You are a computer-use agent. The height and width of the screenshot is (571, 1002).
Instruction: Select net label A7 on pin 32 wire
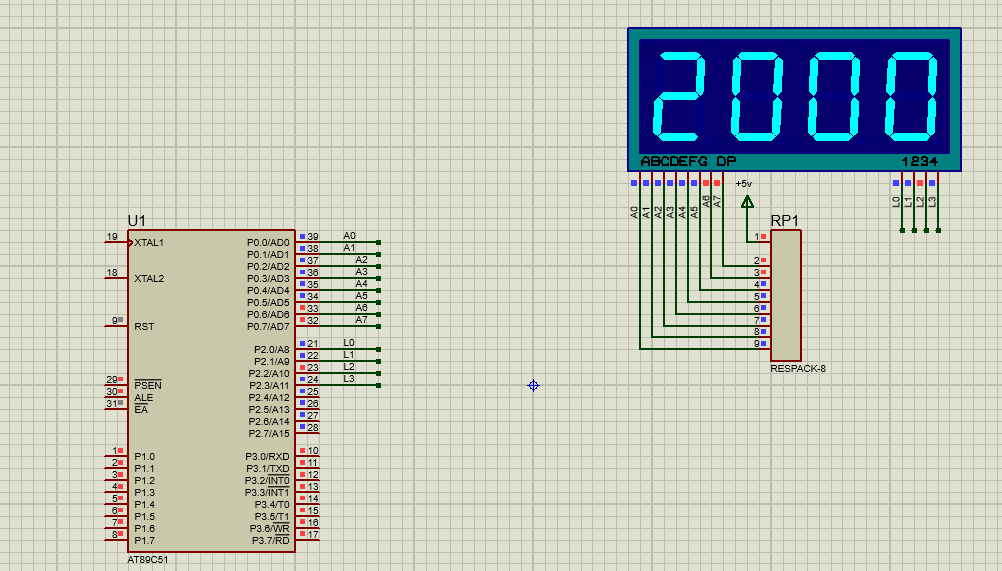[362, 319]
